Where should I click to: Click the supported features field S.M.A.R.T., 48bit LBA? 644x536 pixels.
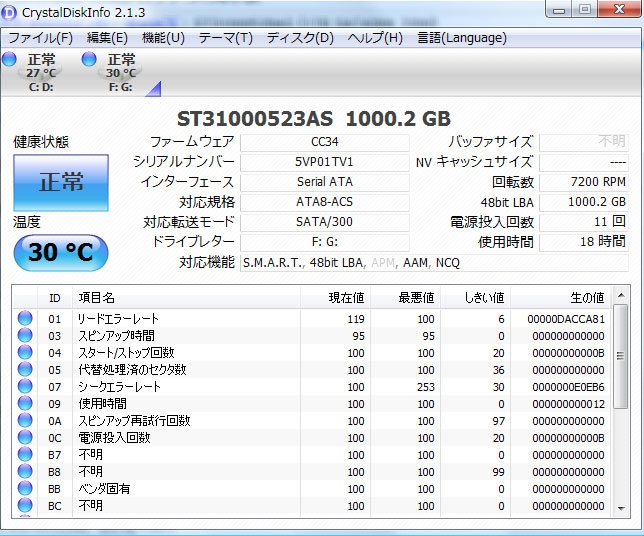pyautogui.click(x=434, y=263)
